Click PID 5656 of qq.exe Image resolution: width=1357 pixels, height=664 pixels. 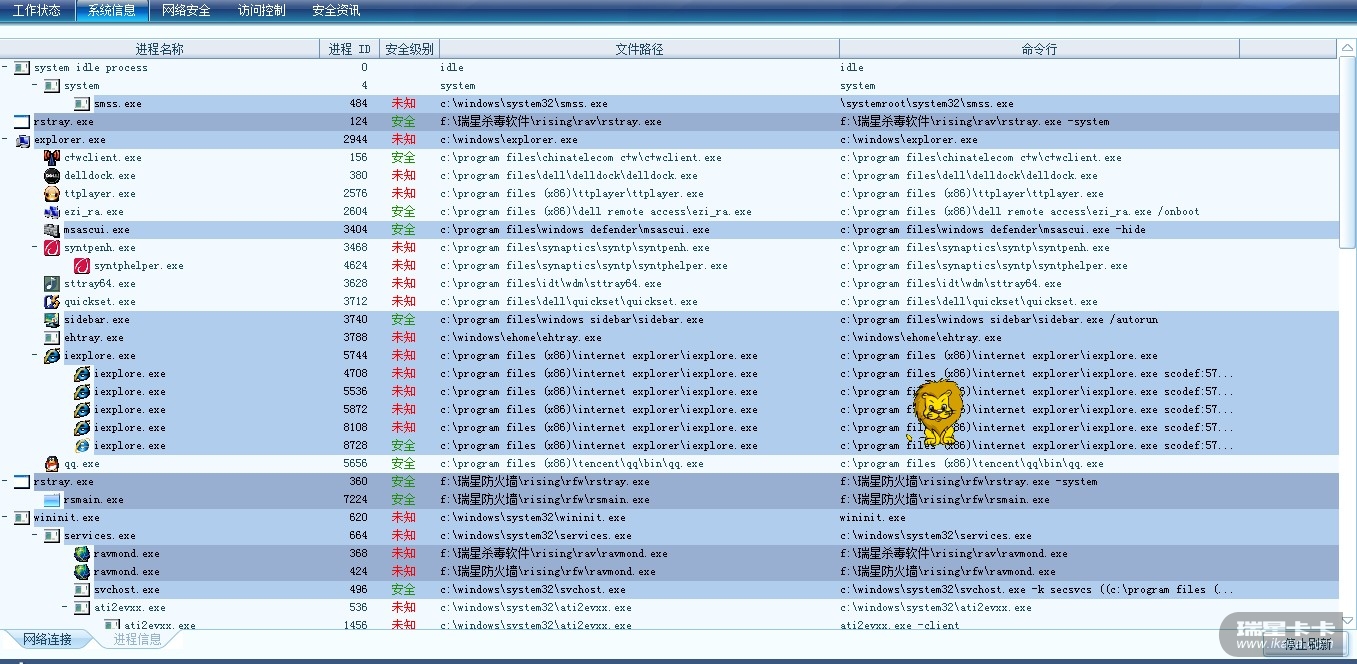click(x=355, y=464)
